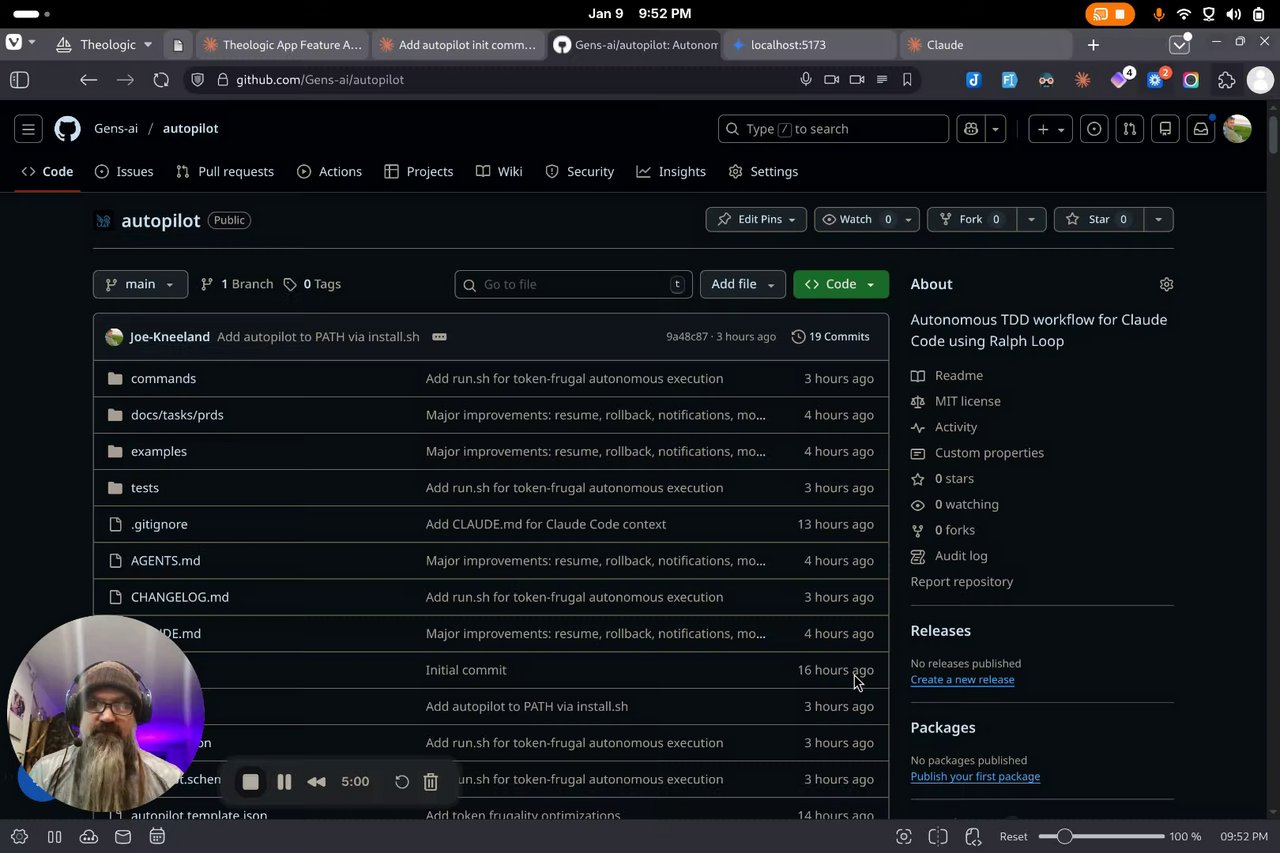Open the Edit Pins dropdown
Viewport: 1280px width, 853px height.
pyautogui.click(x=756, y=220)
